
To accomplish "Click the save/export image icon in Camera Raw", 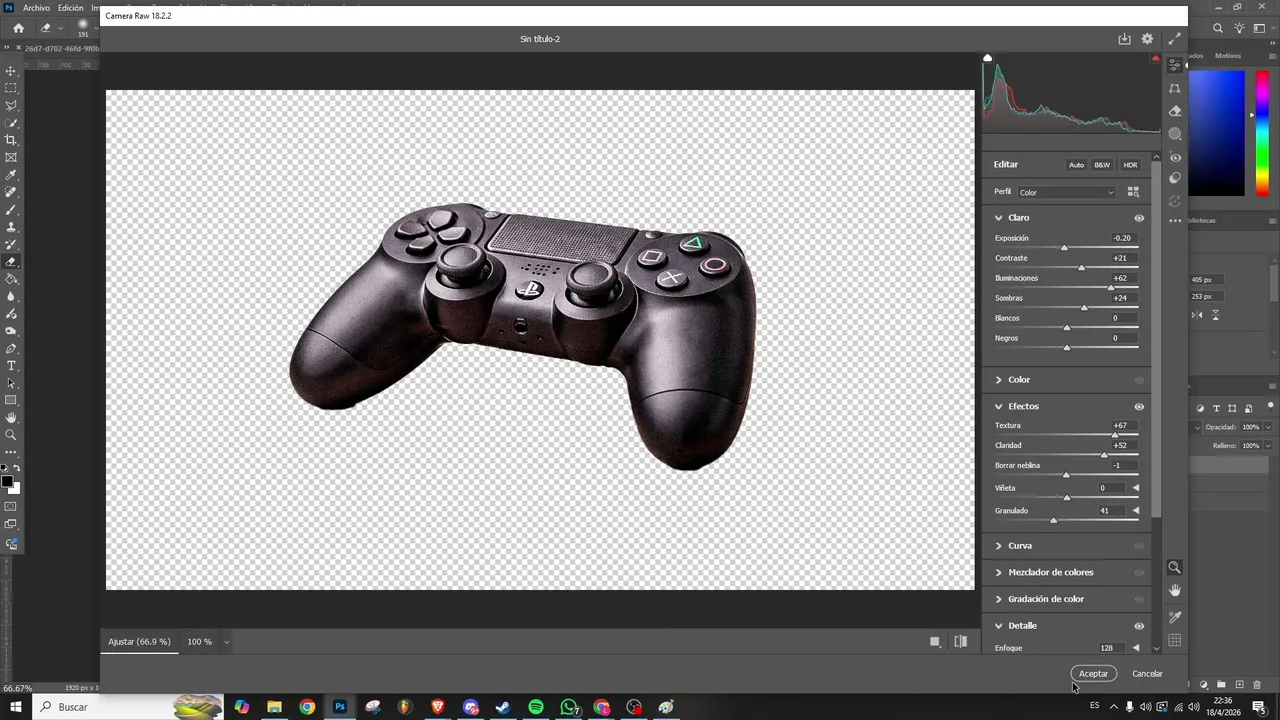I will pyautogui.click(x=1124, y=39).
